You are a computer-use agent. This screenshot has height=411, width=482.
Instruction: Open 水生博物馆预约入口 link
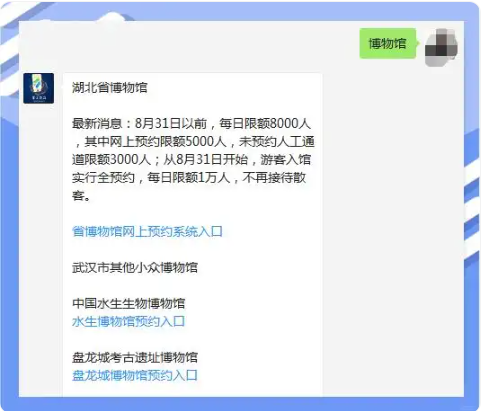pos(128,321)
